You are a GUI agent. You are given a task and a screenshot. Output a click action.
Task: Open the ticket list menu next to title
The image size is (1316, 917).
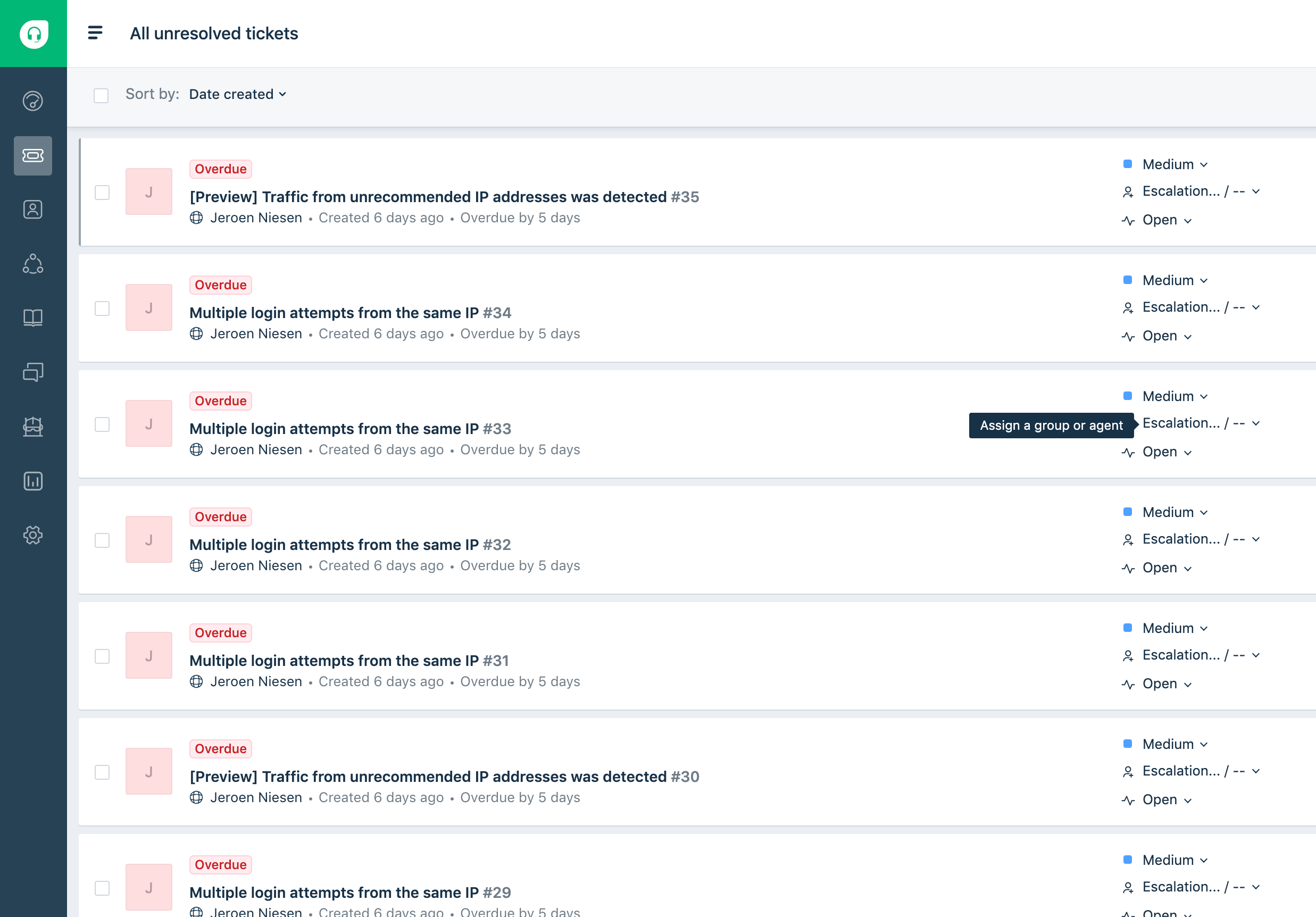click(95, 32)
